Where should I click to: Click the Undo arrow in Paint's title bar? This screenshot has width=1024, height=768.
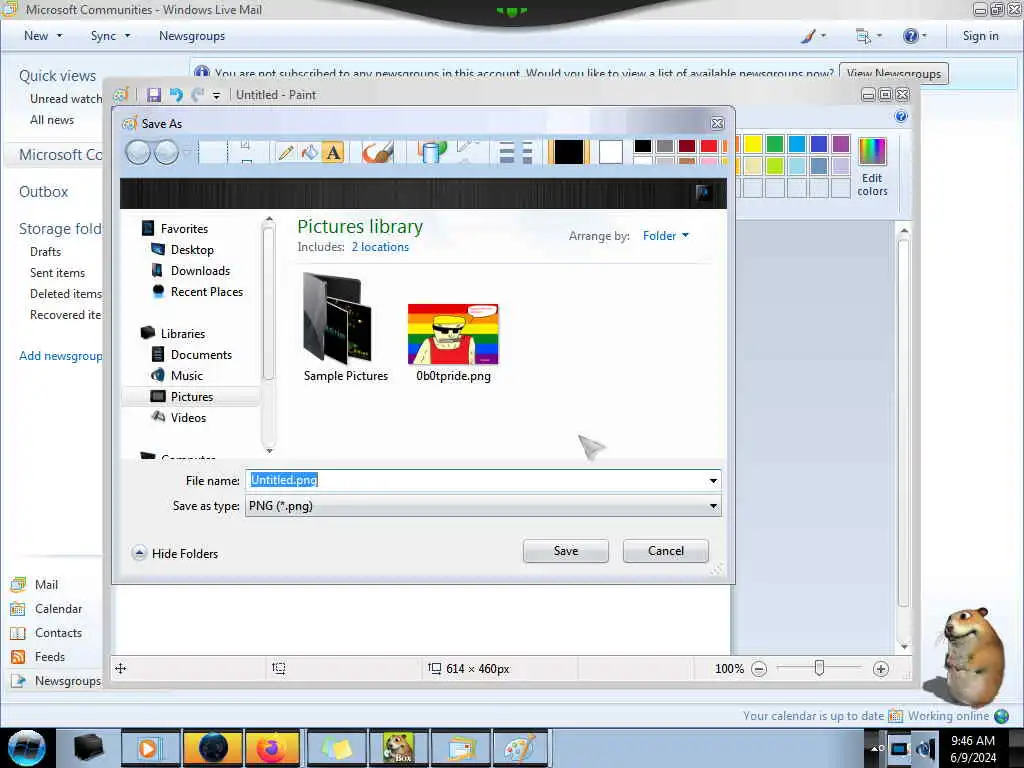[x=176, y=95]
